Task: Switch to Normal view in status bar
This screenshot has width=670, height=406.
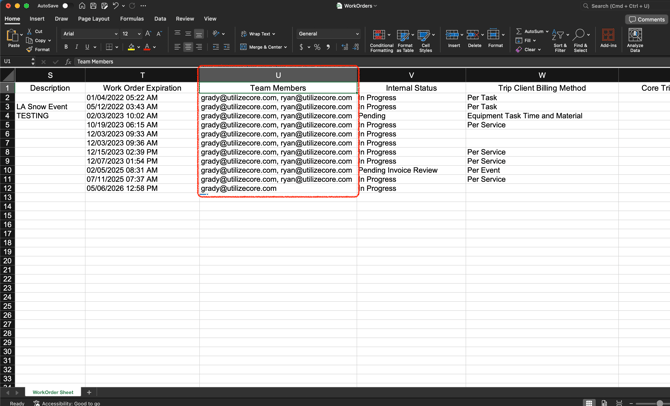Action: pos(589,403)
